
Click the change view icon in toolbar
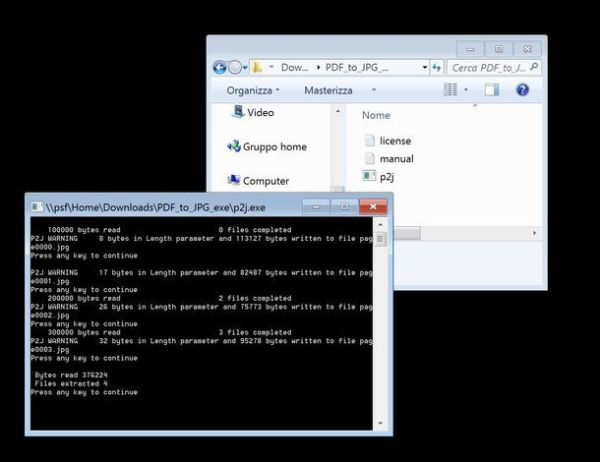(450, 90)
